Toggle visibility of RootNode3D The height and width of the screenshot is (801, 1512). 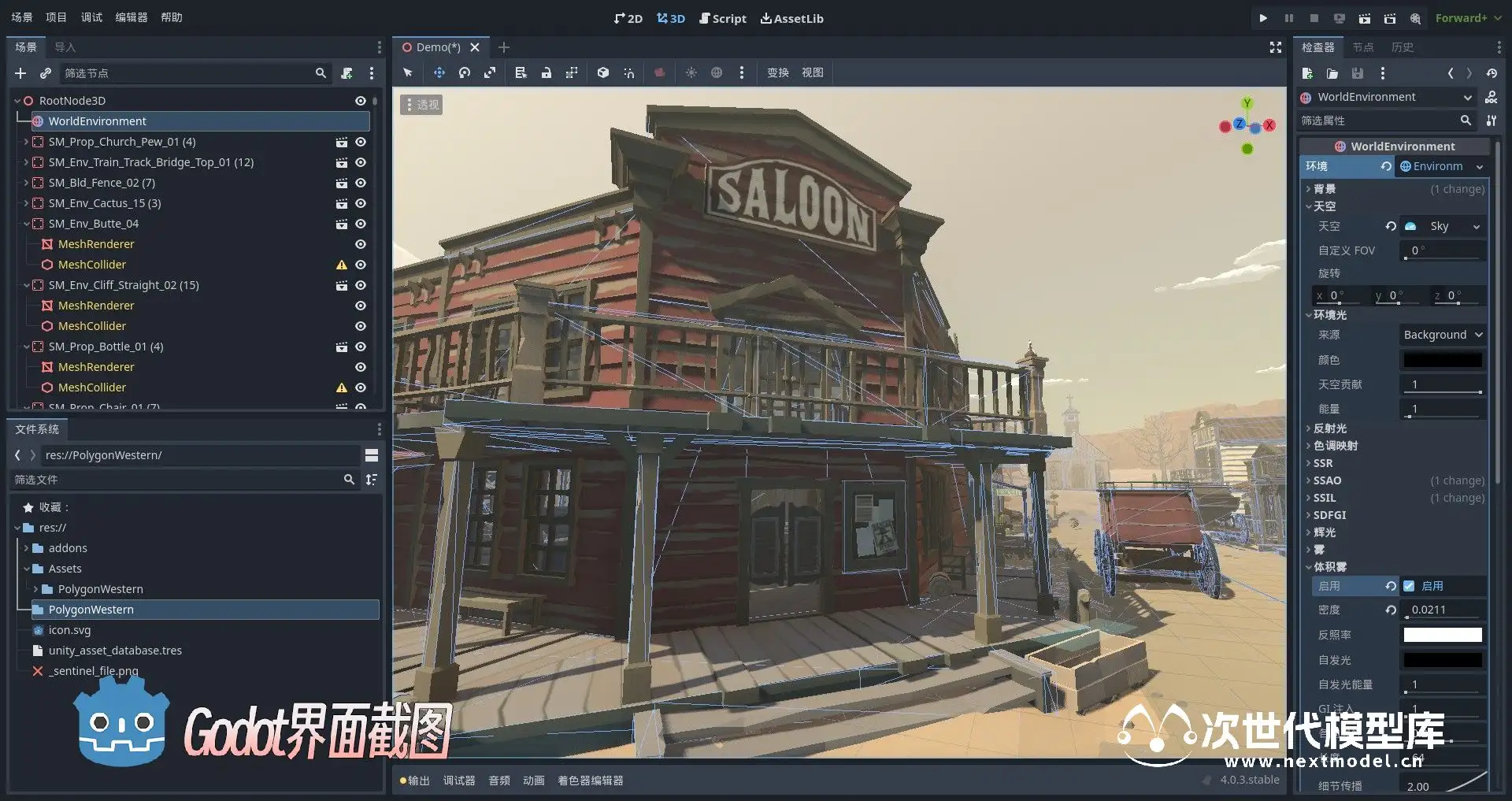pos(361,101)
